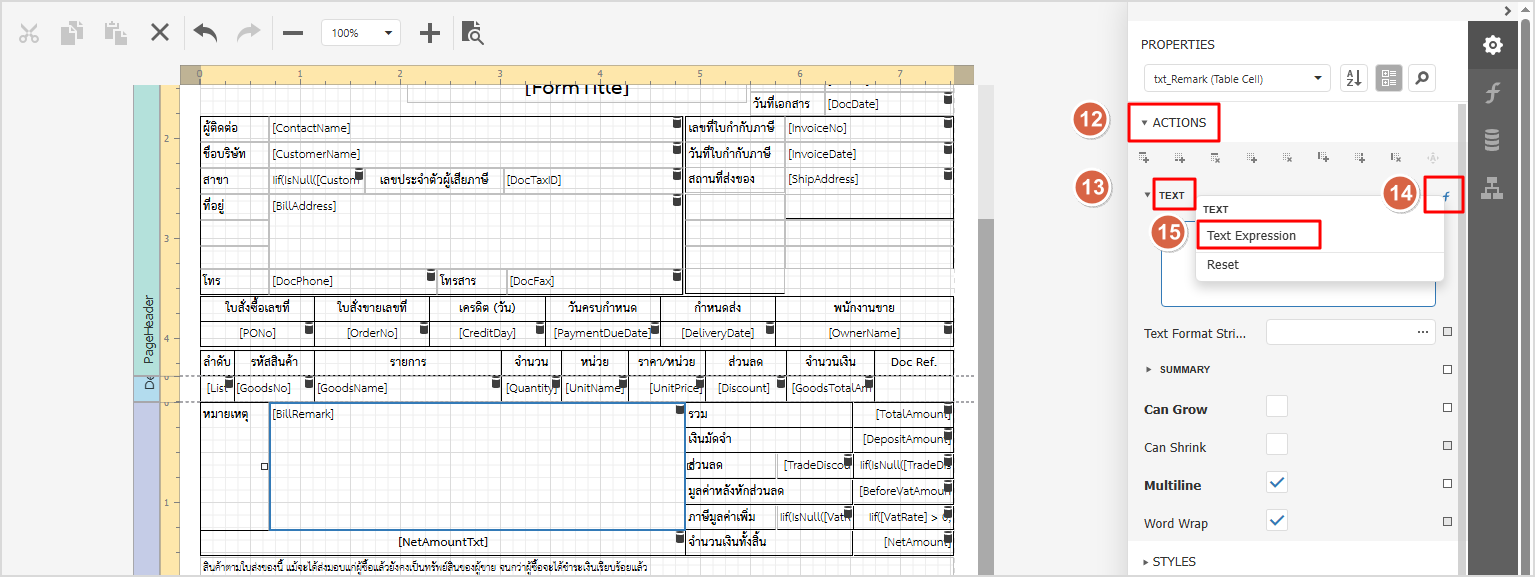Open the Field List database panel

coord(1492,140)
